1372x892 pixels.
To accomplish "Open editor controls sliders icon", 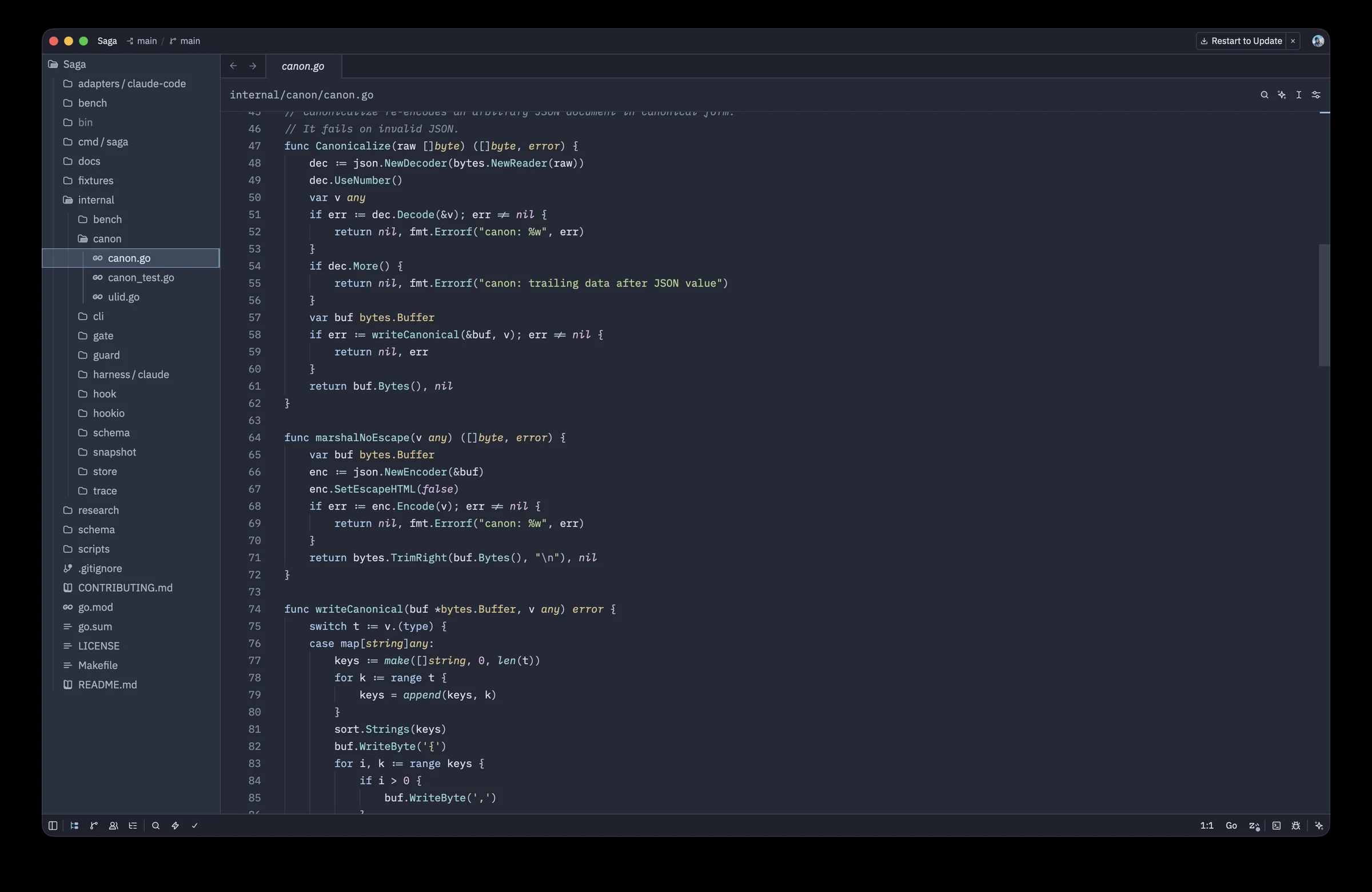I will [1316, 94].
